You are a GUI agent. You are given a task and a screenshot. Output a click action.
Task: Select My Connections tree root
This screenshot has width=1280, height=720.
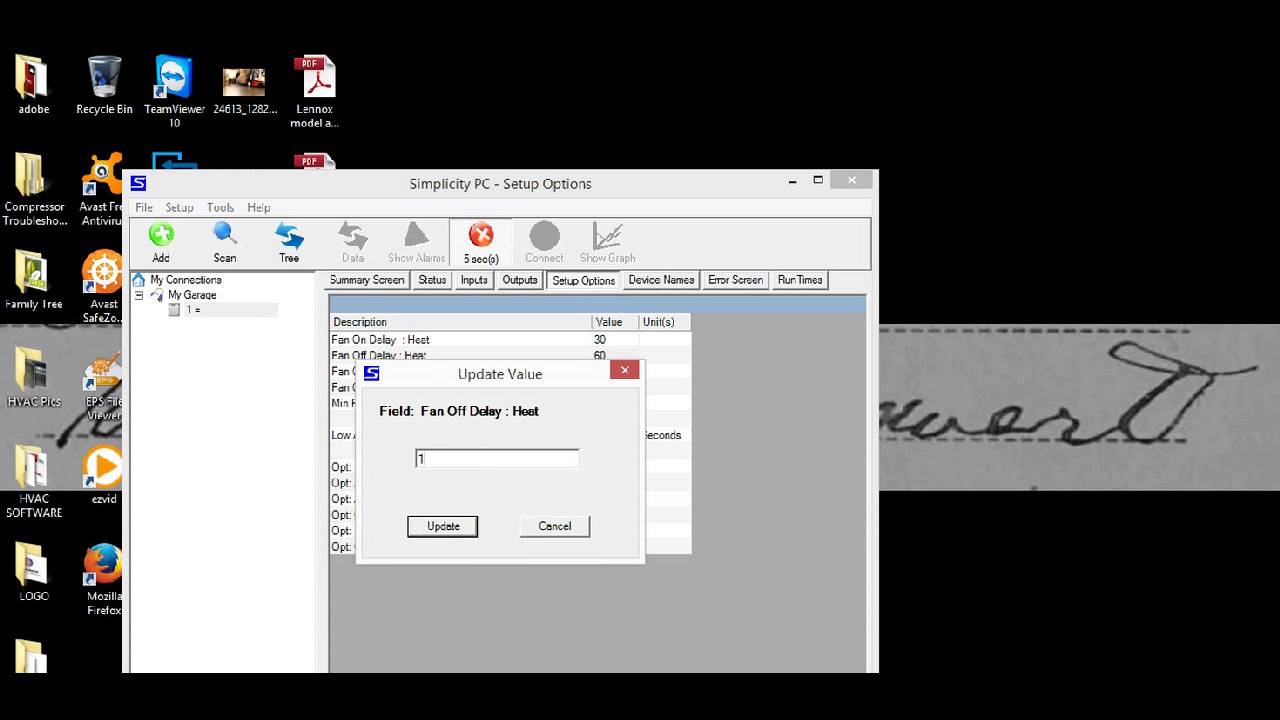coord(186,280)
